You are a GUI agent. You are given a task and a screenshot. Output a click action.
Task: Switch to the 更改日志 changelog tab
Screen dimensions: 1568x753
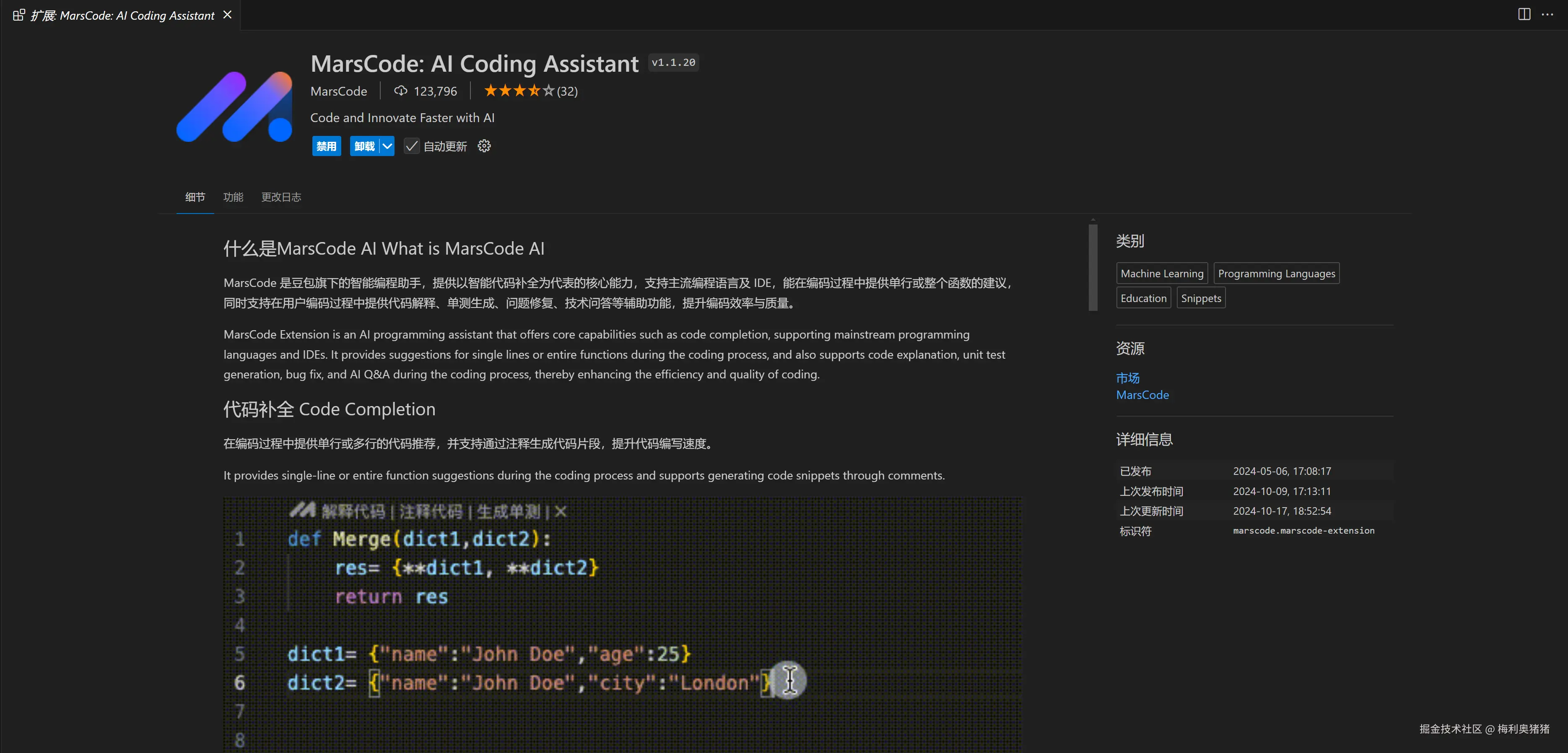click(281, 197)
